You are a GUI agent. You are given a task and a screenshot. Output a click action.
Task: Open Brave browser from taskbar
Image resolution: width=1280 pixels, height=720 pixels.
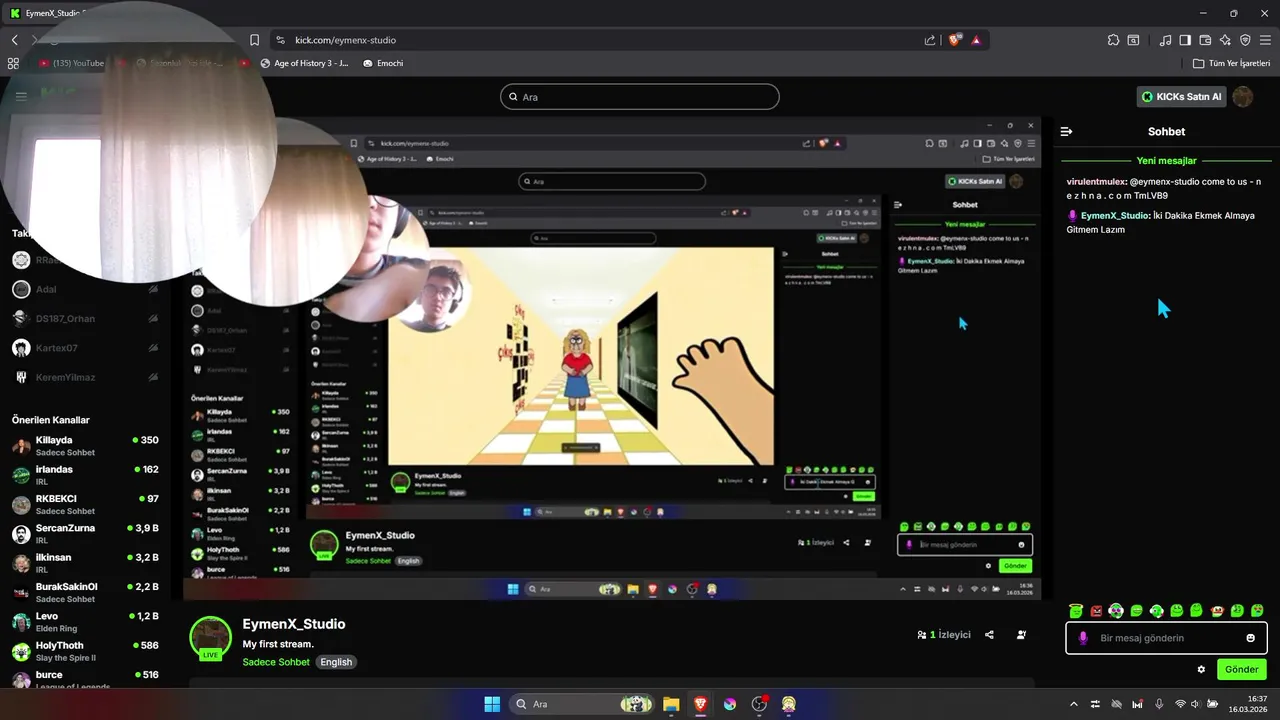700,704
